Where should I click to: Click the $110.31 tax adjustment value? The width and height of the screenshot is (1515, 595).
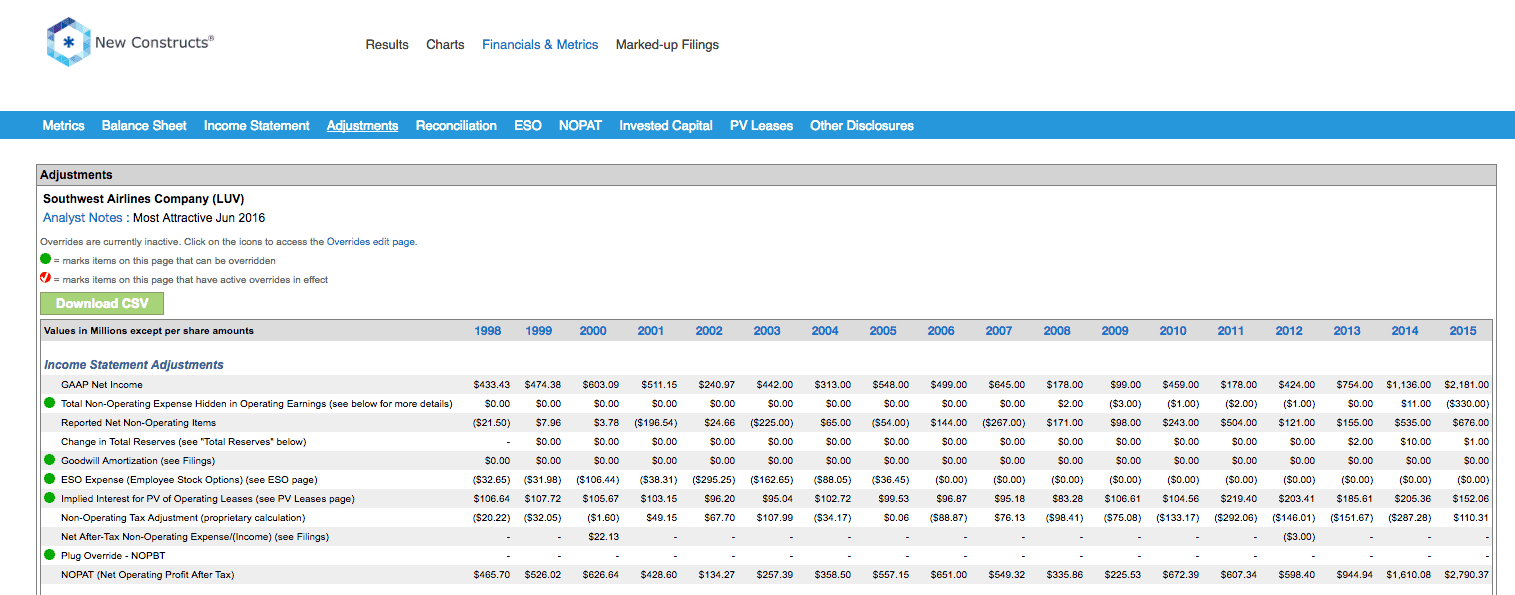(1471, 517)
